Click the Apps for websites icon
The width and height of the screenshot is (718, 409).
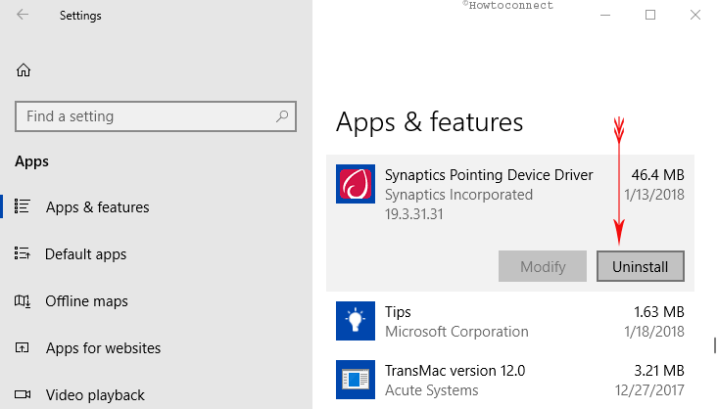22,348
